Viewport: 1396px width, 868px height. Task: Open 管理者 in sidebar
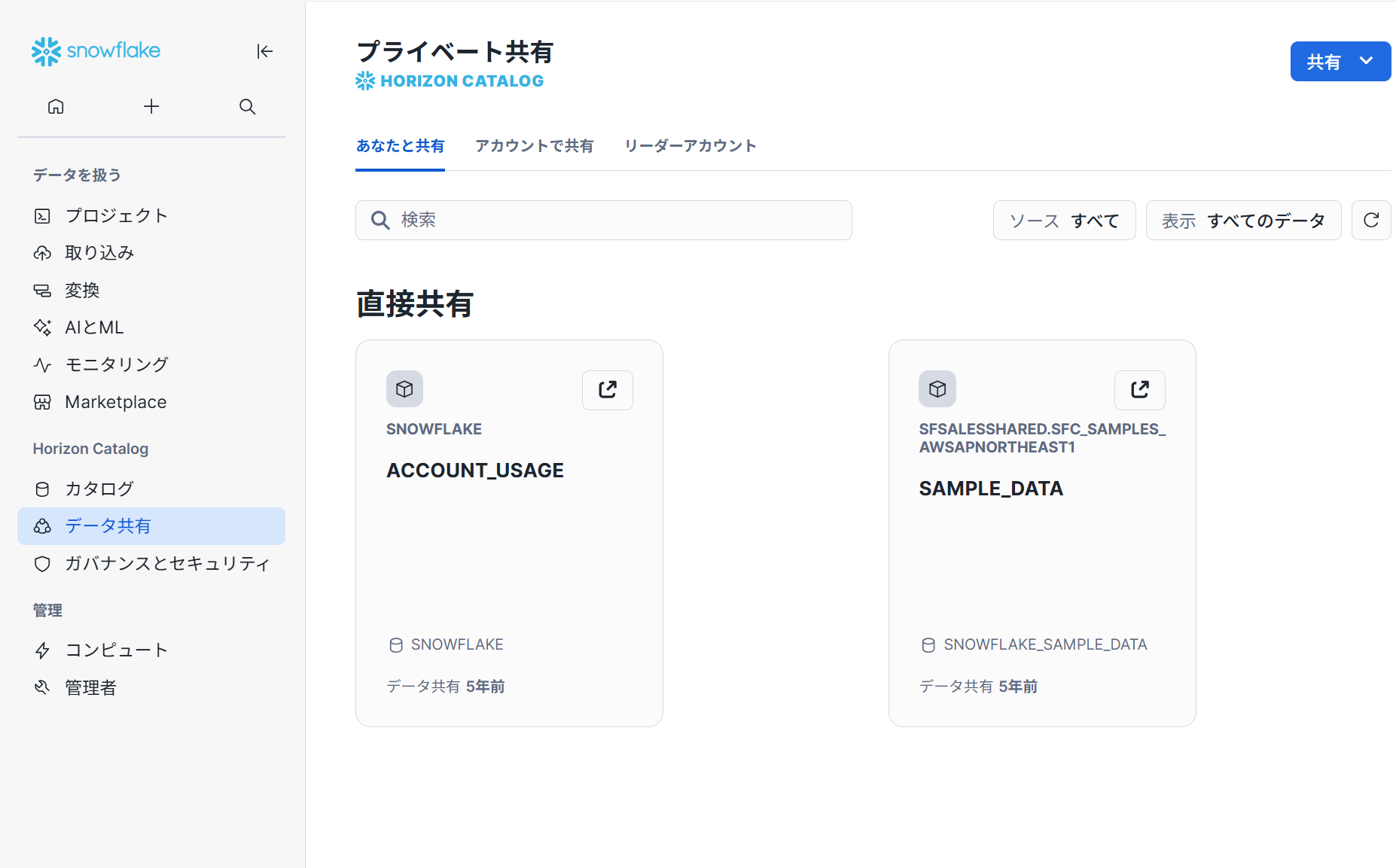point(151,687)
